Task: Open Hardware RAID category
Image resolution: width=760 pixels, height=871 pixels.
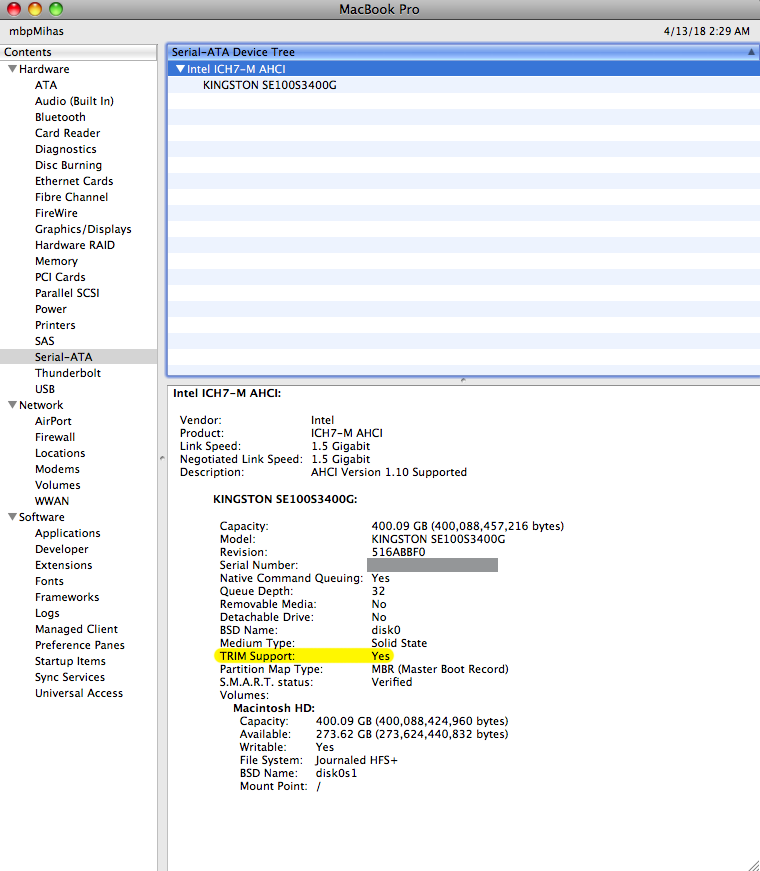Action: pyautogui.click(x=75, y=245)
